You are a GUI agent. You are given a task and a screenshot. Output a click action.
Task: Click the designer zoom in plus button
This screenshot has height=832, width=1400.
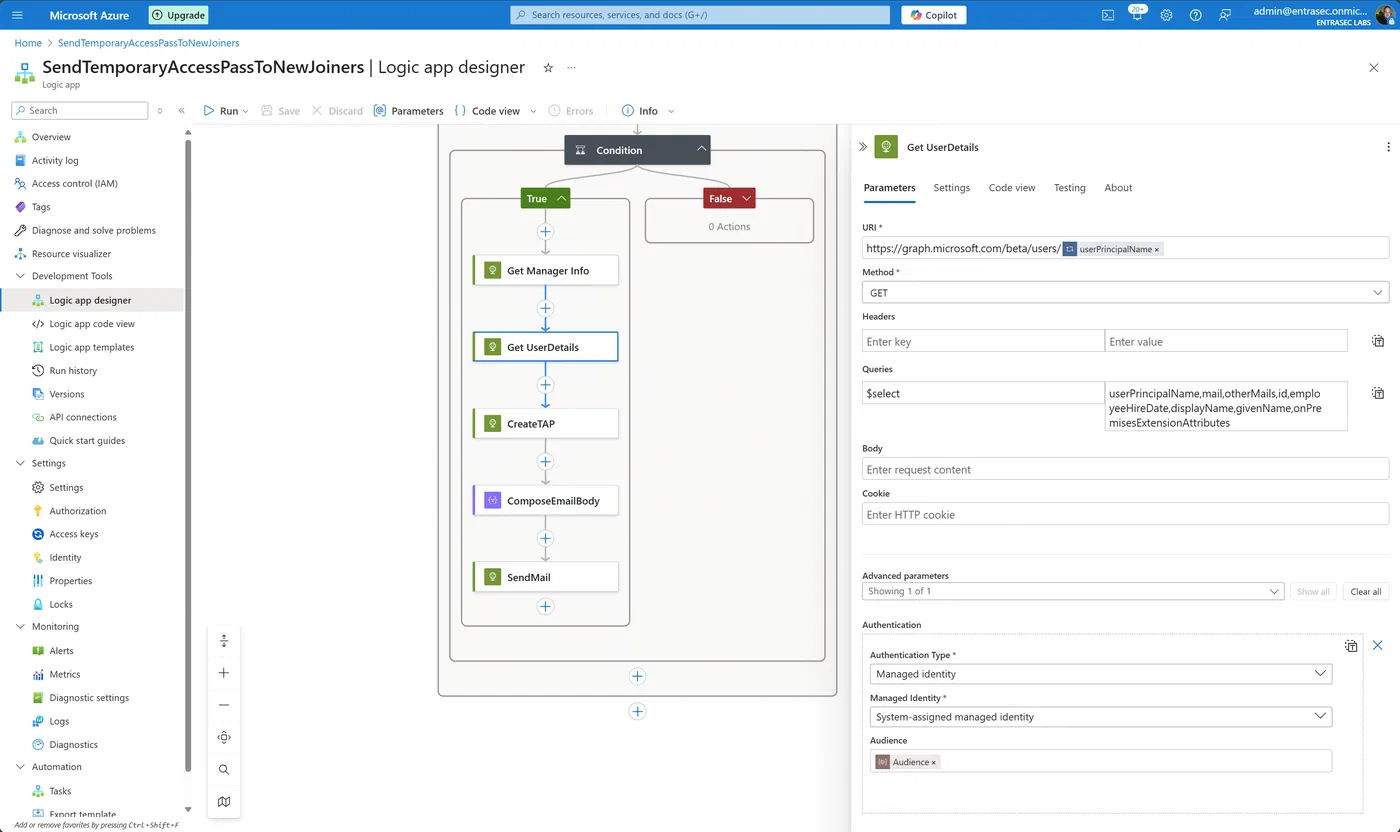point(224,673)
